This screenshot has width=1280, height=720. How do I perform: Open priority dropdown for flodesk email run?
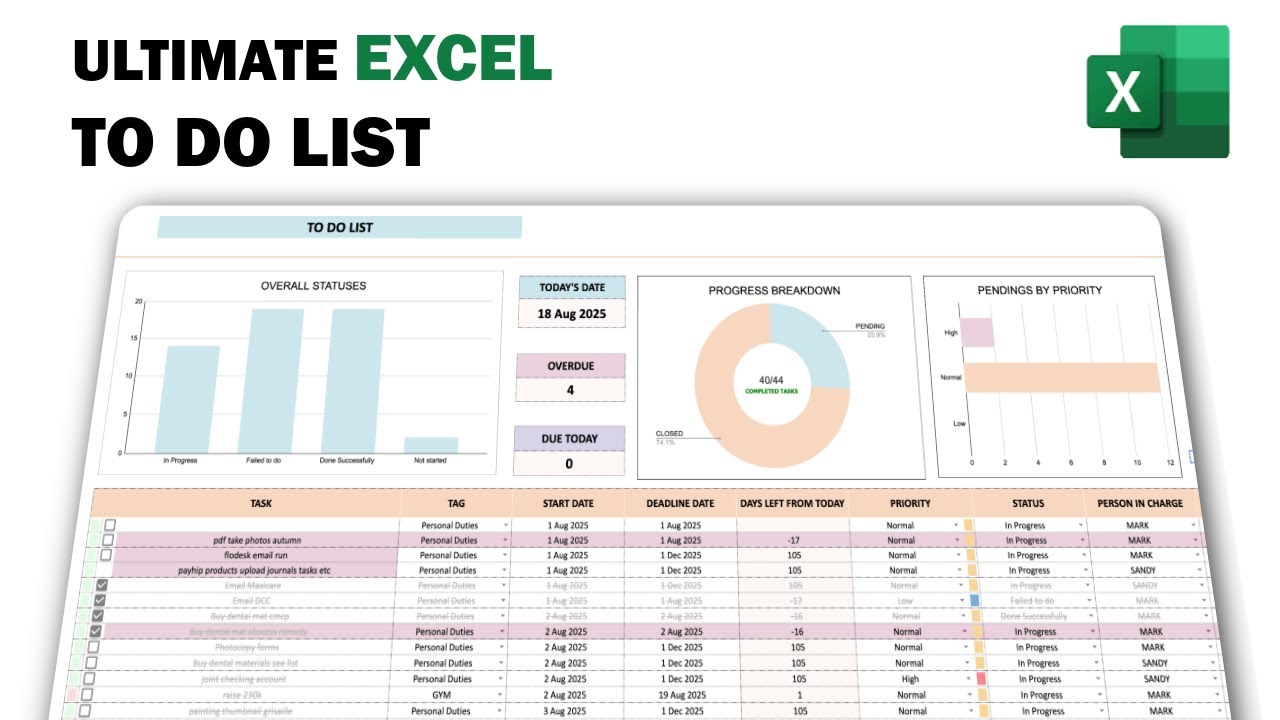tap(958, 555)
